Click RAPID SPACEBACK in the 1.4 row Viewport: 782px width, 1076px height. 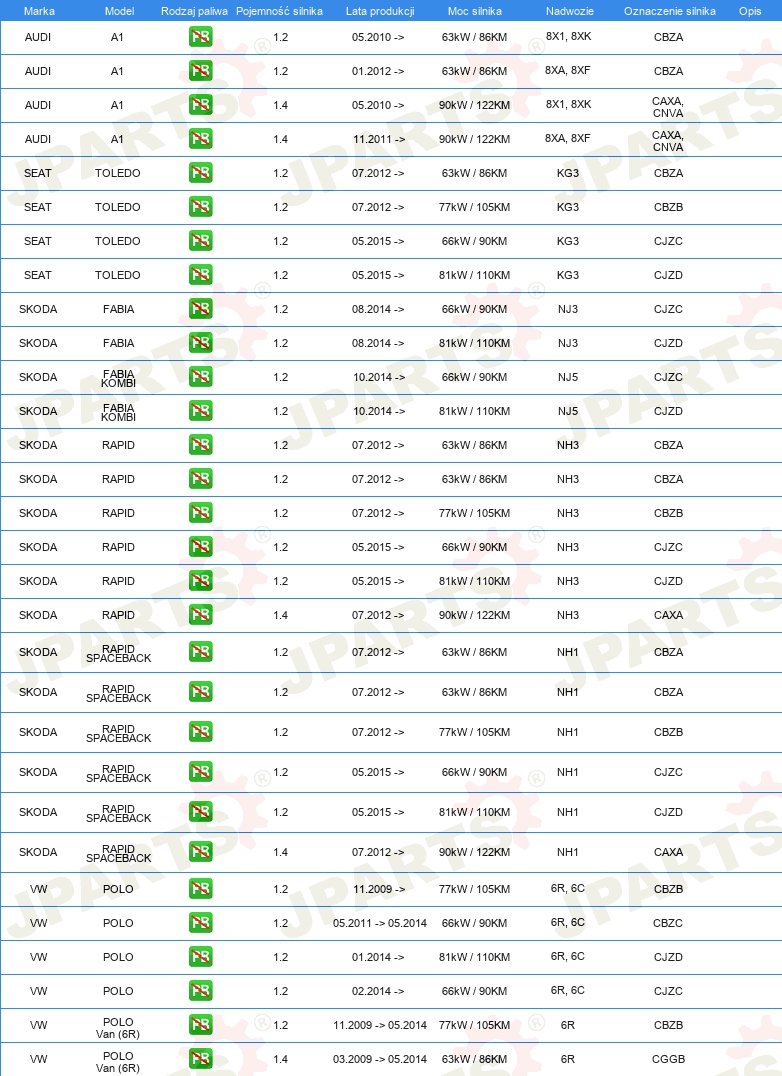click(119, 853)
